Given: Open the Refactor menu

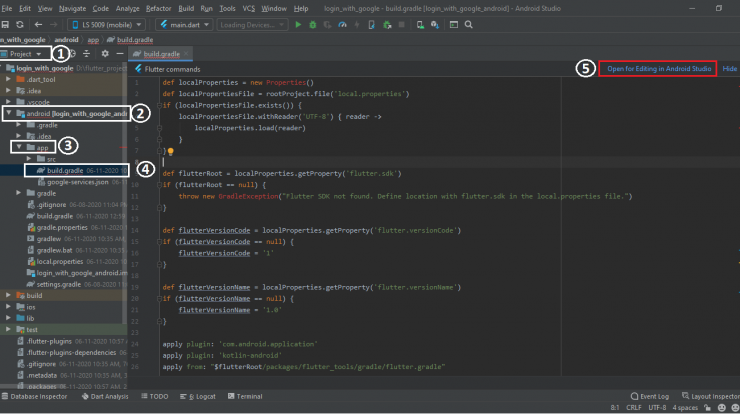Looking at the screenshot, I should click(159, 8).
